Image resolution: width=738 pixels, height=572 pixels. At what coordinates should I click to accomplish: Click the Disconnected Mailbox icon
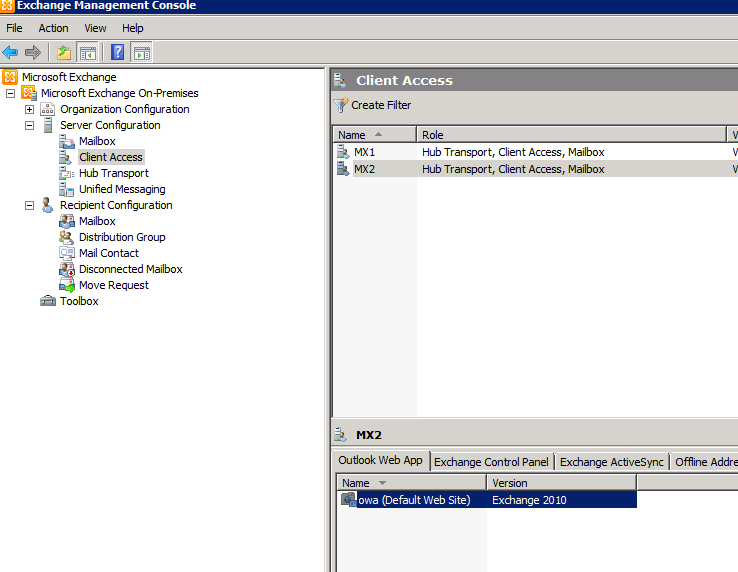pyautogui.click(x=67, y=269)
